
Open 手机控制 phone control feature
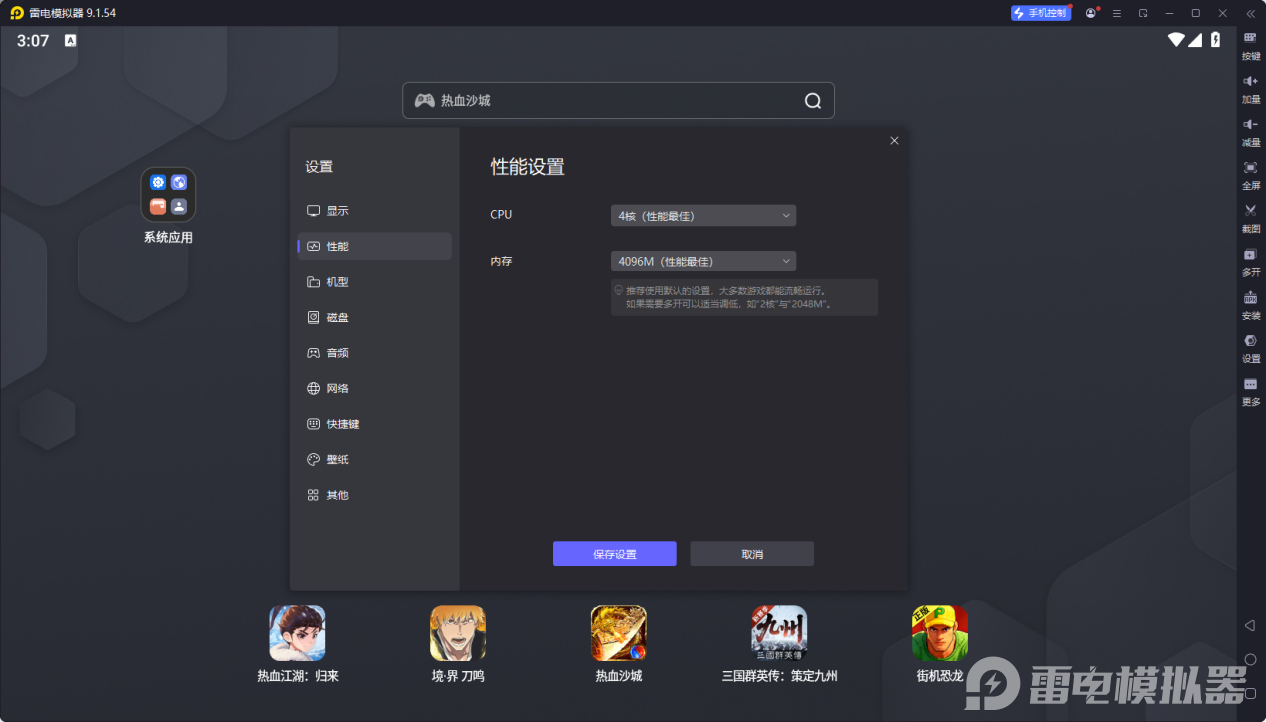1041,13
